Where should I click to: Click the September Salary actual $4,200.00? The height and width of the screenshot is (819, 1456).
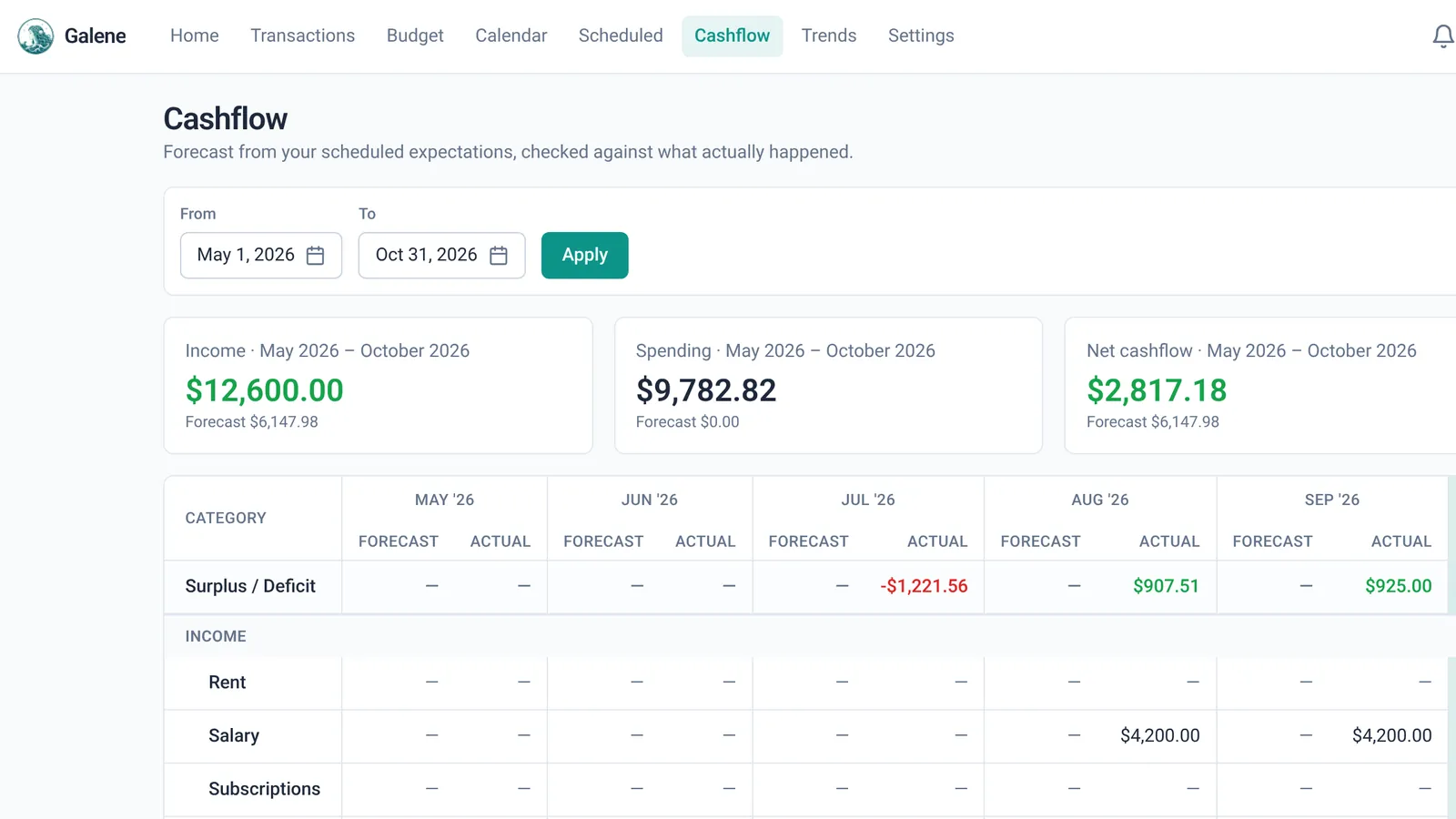click(1392, 736)
